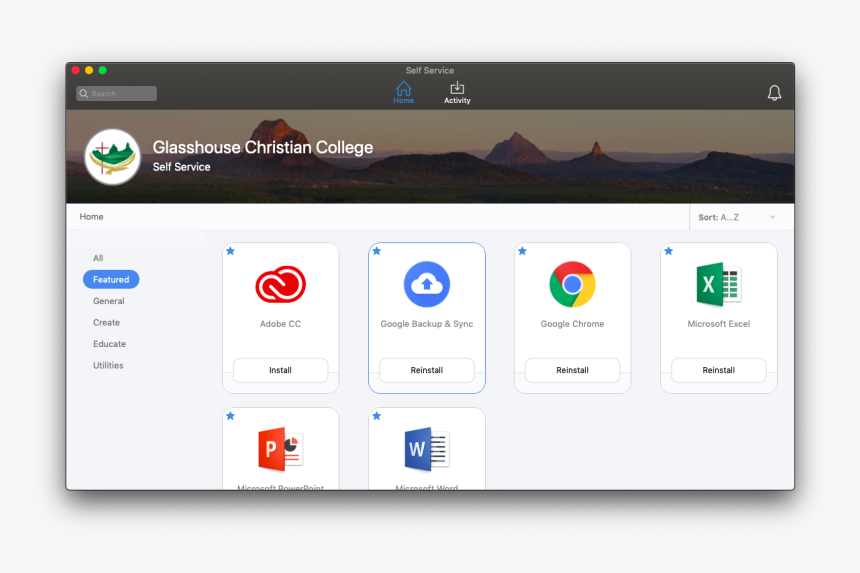
Task: Click the Adobe CC title text
Action: pyautogui.click(x=280, y=324)
